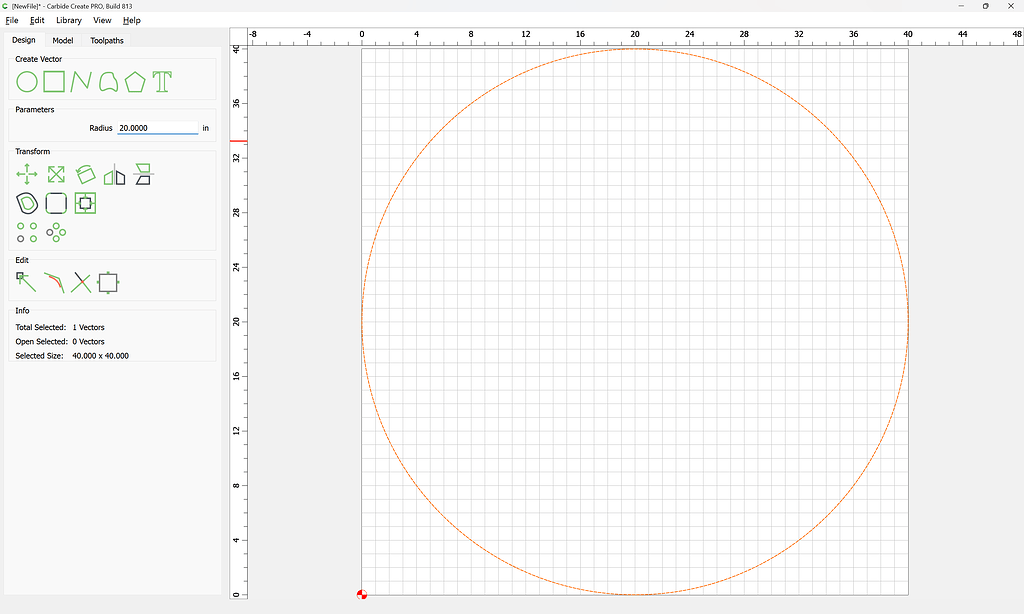Click the Radius input field
Viewport: 1024px width, 614px height.
point(158,128)
